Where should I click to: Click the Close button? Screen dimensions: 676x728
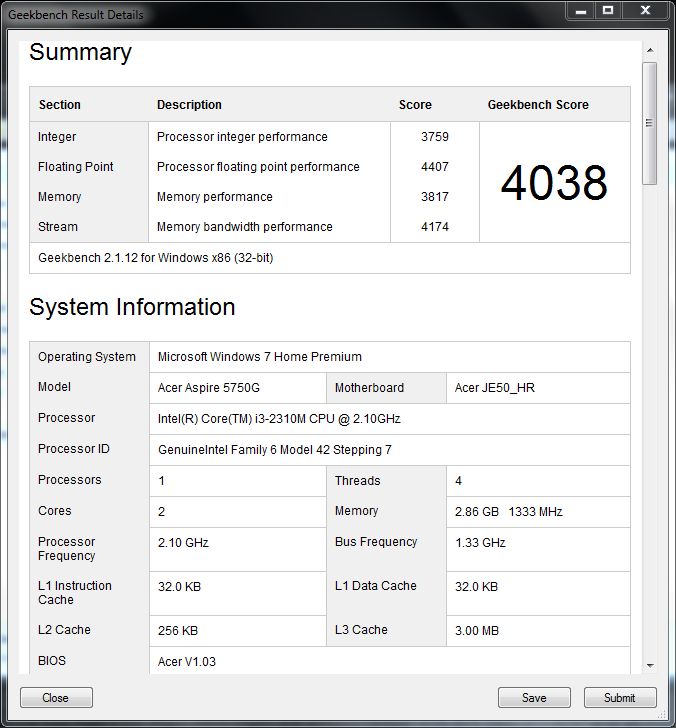[x=56, y=697]
